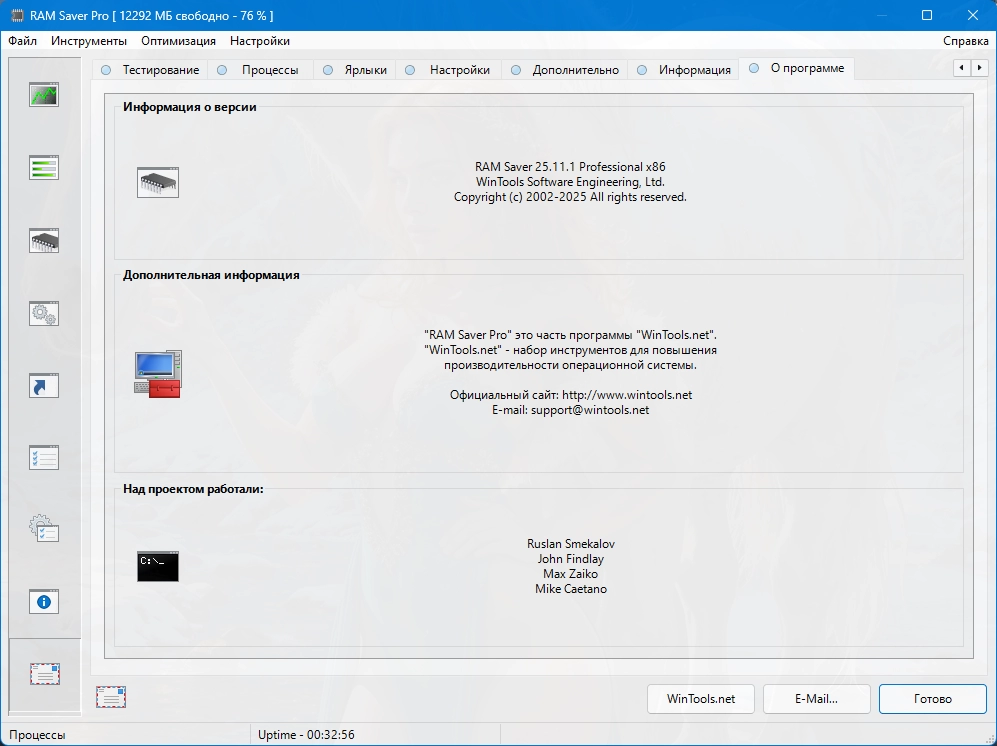Open the double gears settings sidebar icon
This screenshot has height=746, width=997.
[x=44, y=314]
